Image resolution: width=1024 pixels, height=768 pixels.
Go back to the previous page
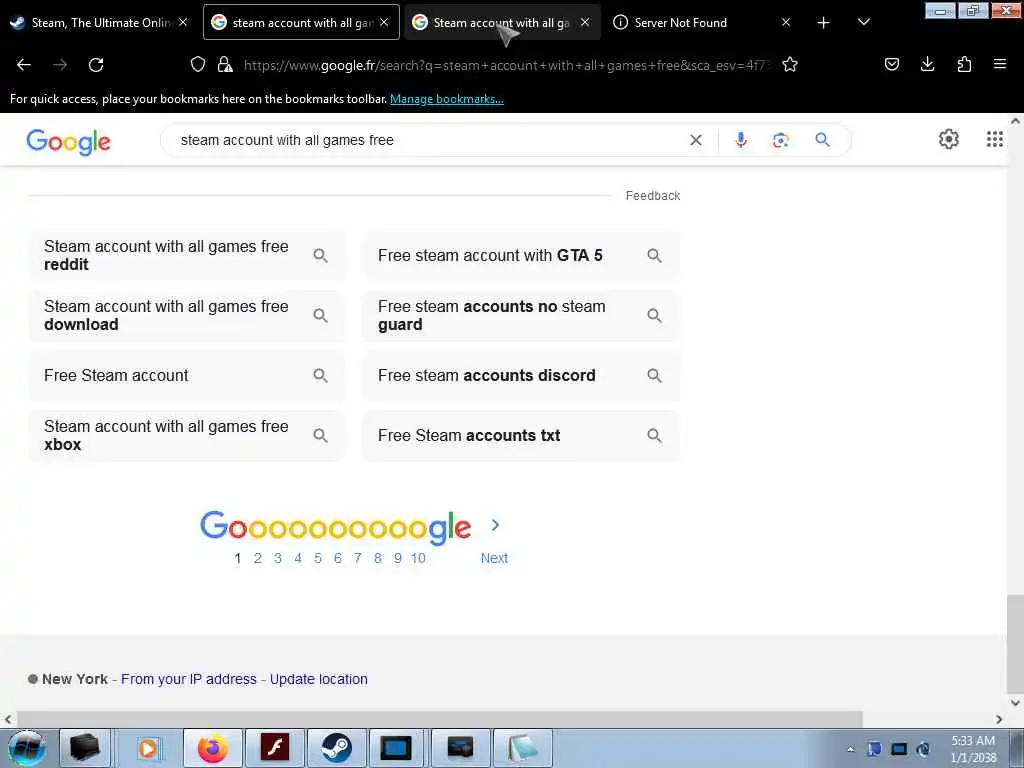(24, 65)
